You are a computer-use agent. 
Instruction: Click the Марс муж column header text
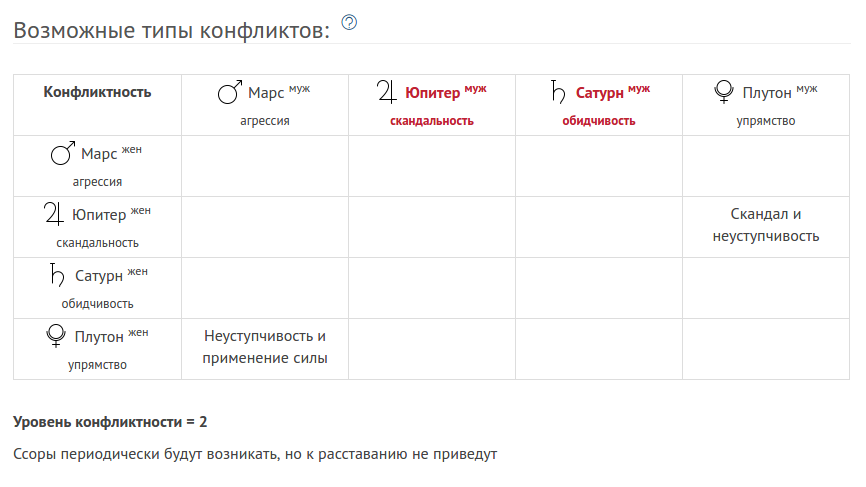279,92
